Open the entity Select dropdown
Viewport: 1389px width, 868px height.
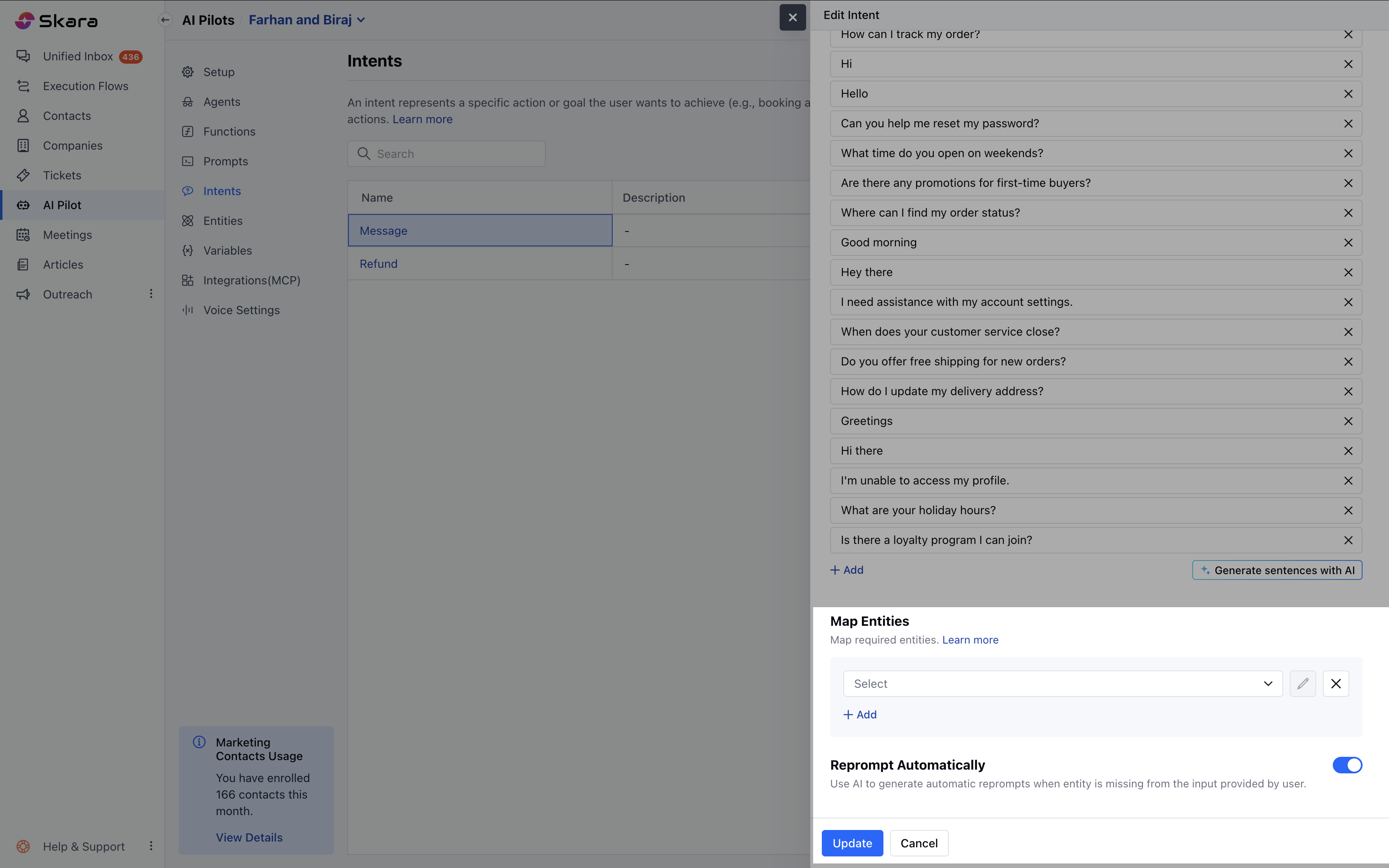point(1062,683)
